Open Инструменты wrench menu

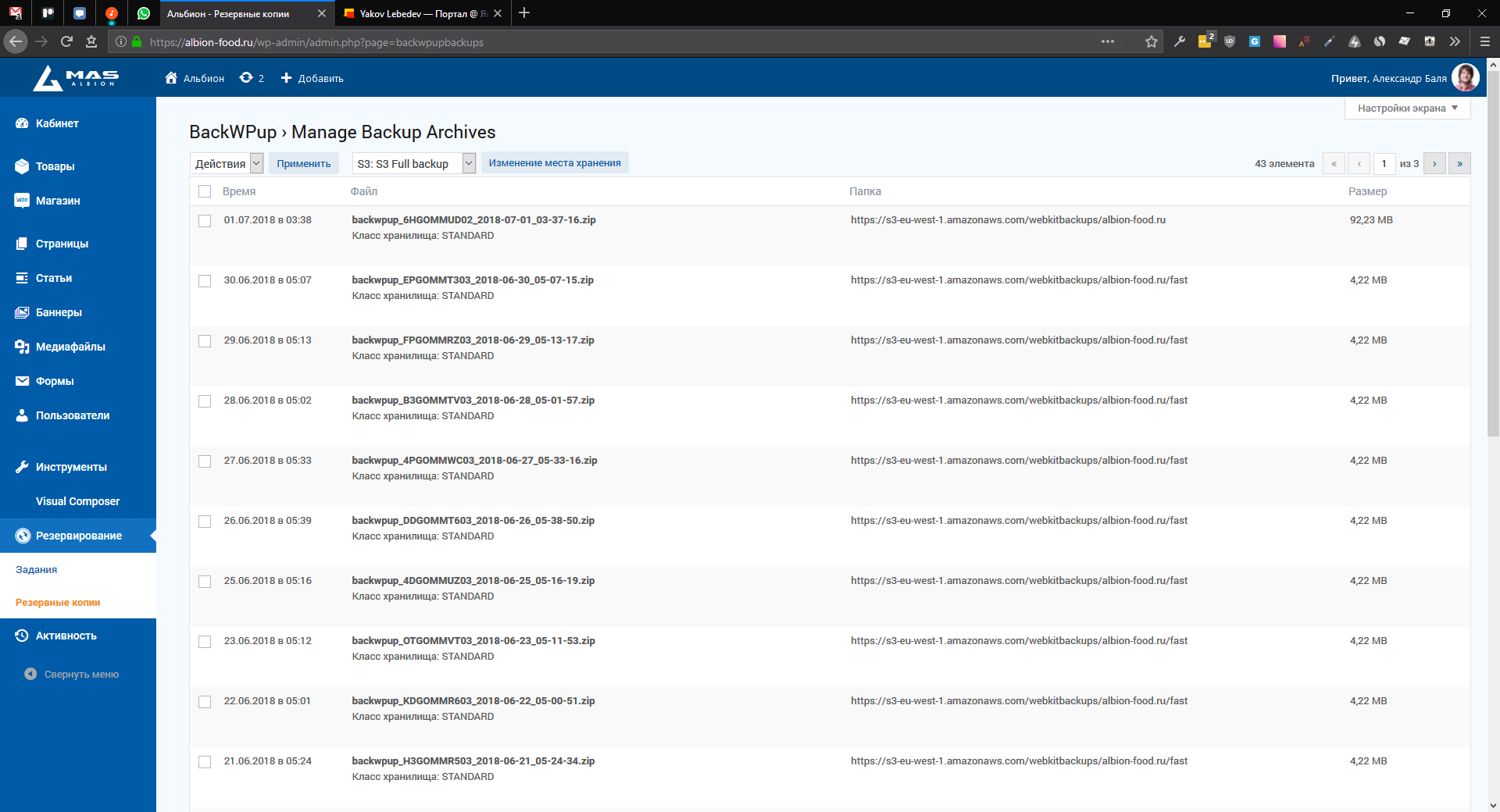pos(70,467)
